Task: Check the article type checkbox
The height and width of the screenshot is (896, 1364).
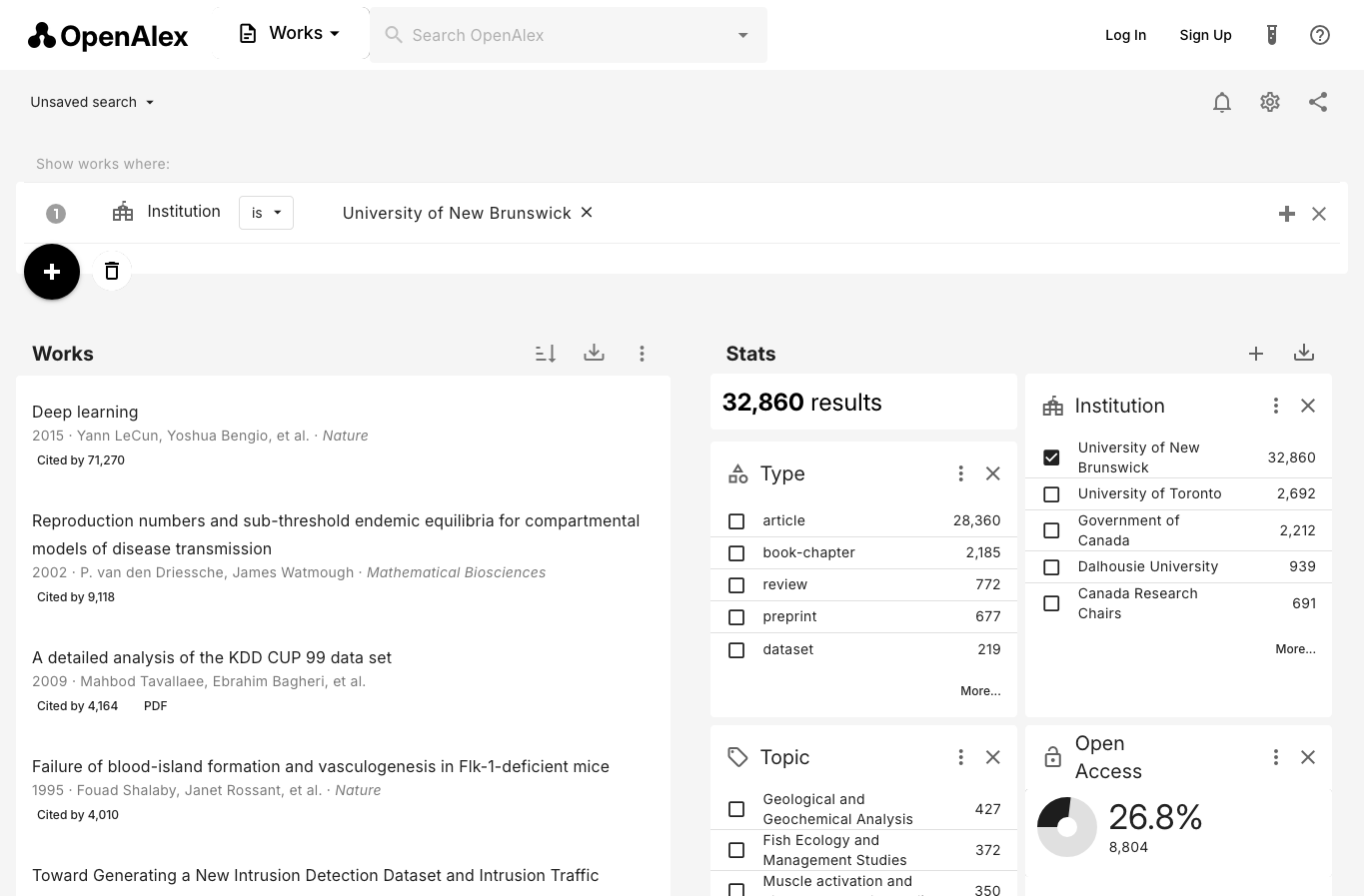Action: (x=736, y=521)
